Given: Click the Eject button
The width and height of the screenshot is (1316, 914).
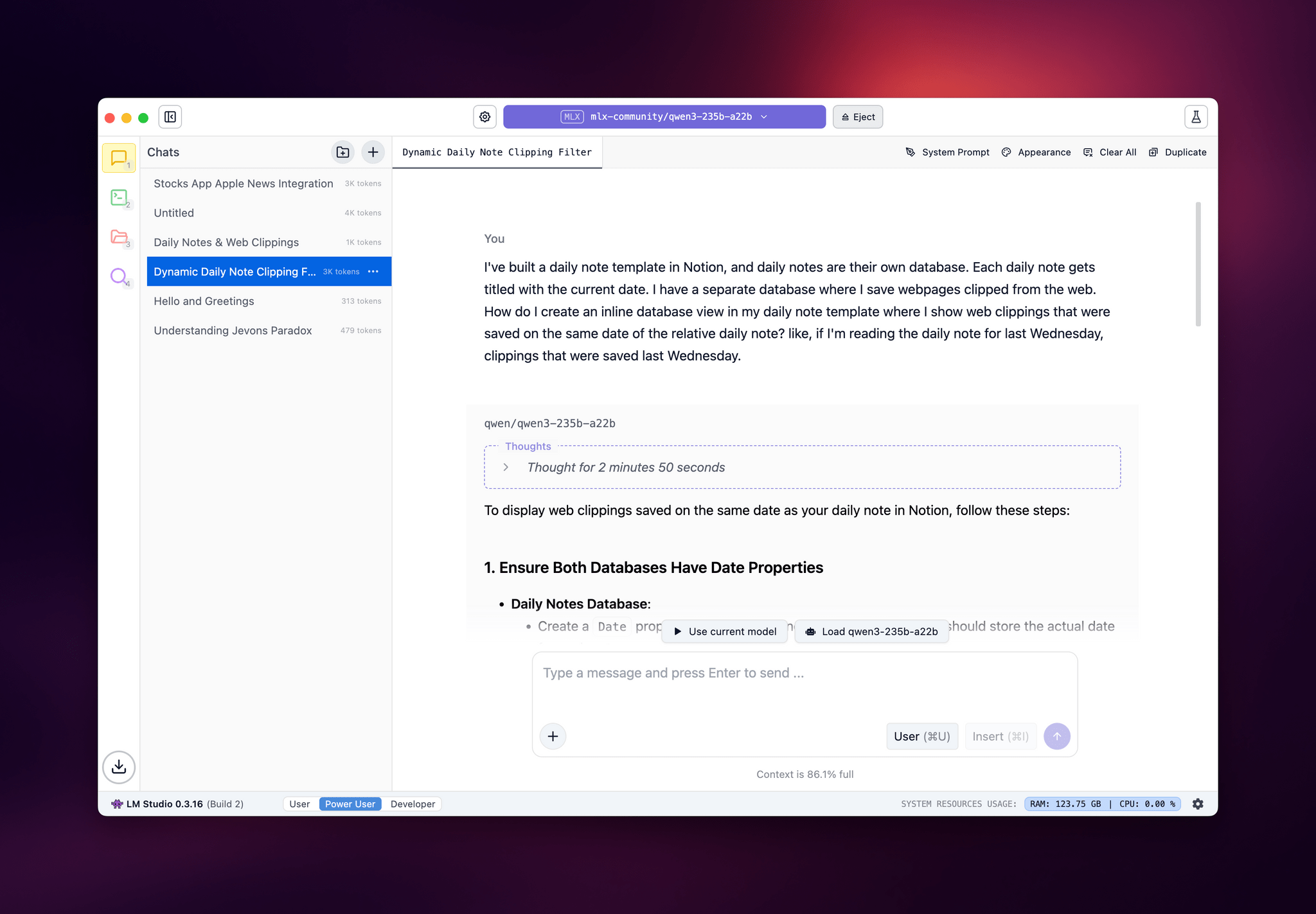Looking at the screenshot, I should pos(858,117).
